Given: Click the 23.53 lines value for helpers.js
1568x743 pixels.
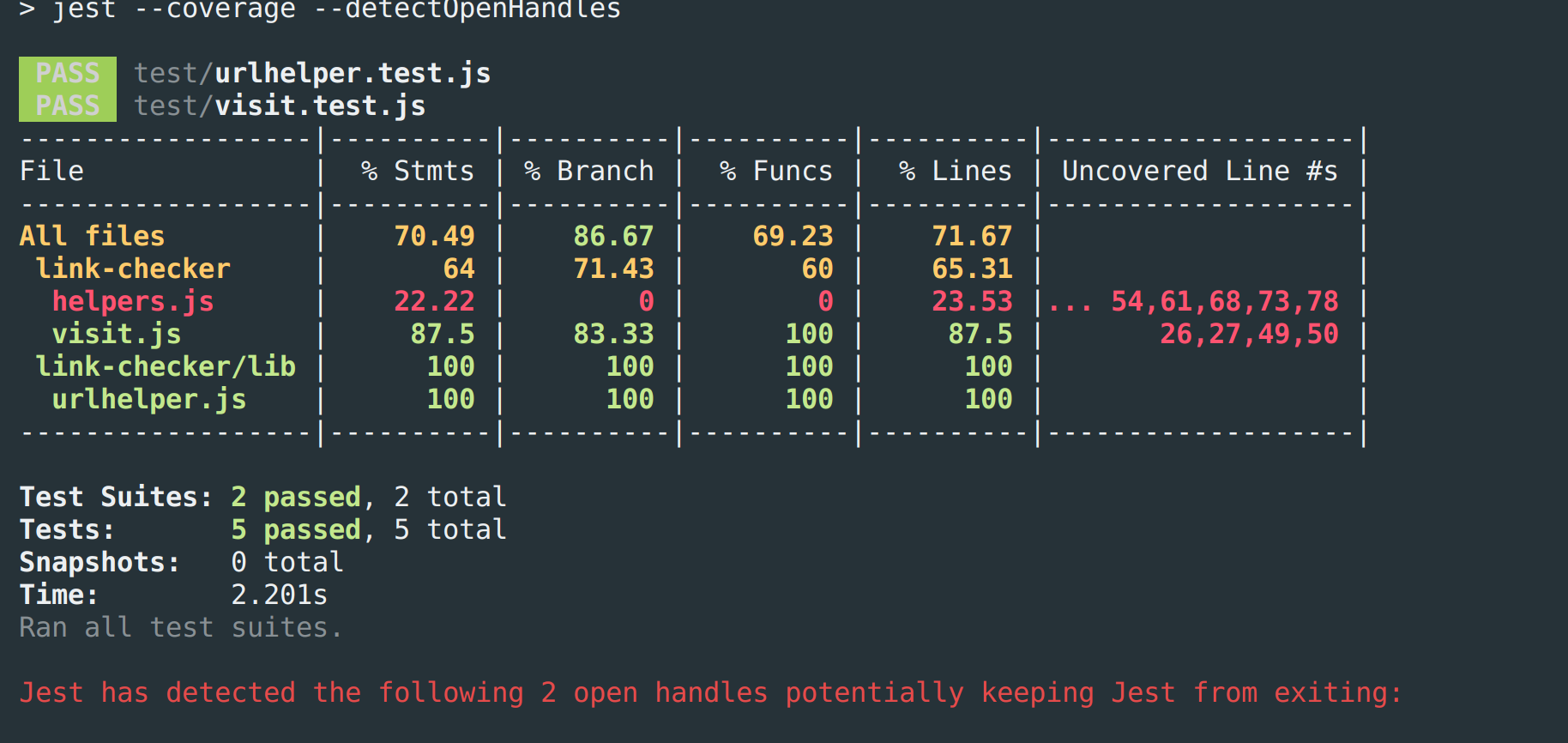Looking at the screenshot, I should pos(972,301).
